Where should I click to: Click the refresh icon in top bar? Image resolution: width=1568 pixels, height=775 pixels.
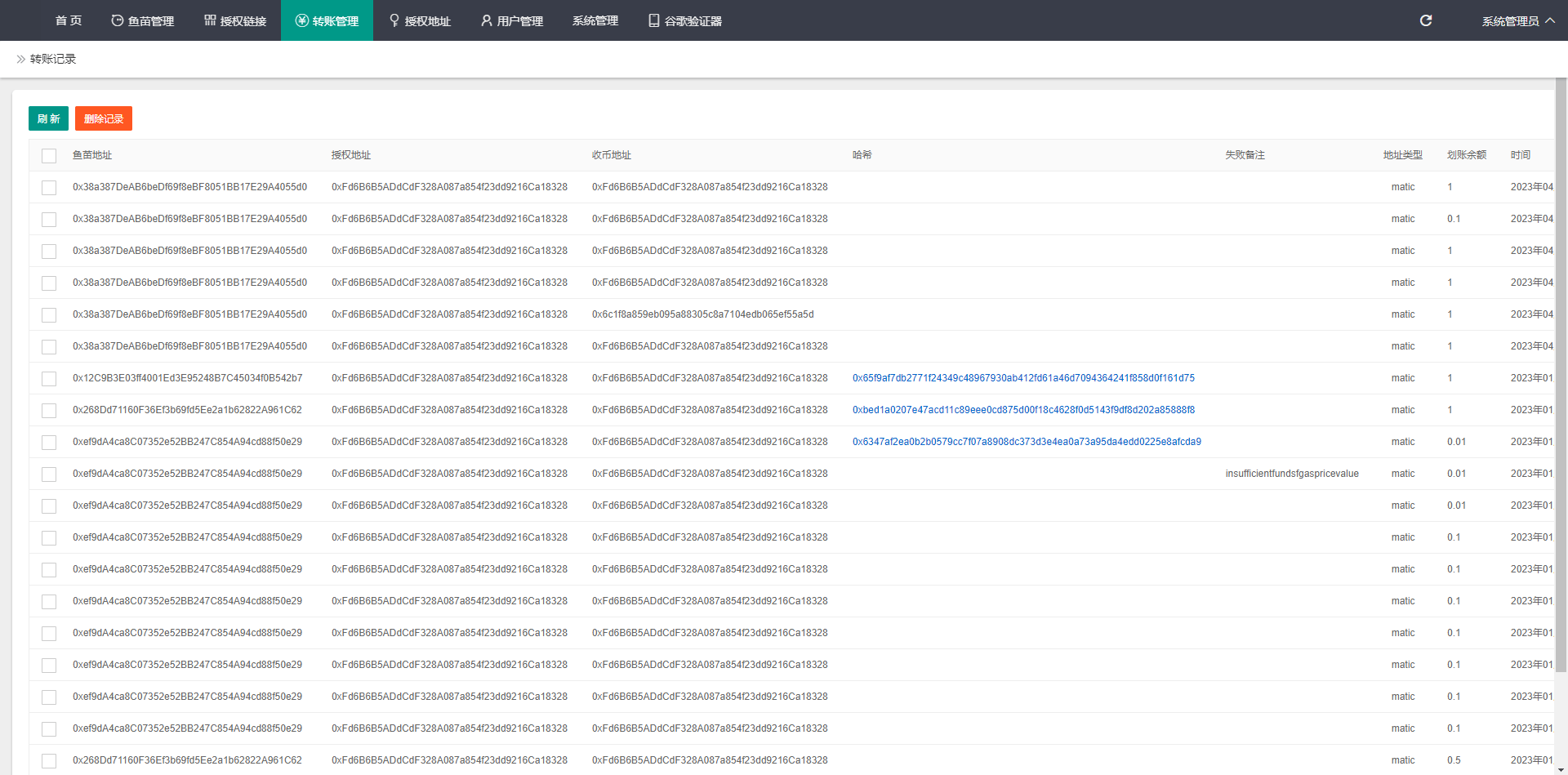pos(1426,20)
